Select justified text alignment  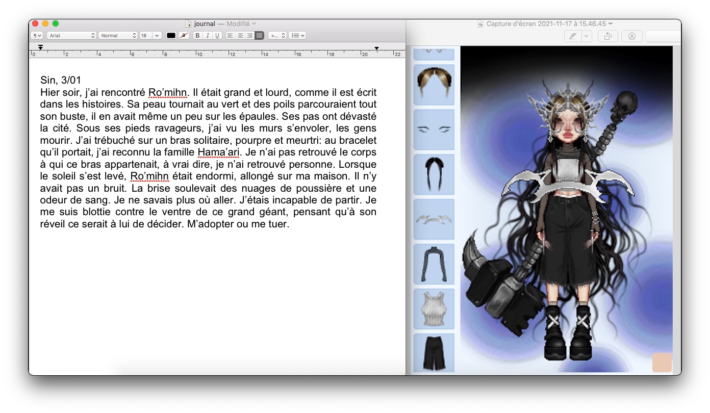[259, 35]
